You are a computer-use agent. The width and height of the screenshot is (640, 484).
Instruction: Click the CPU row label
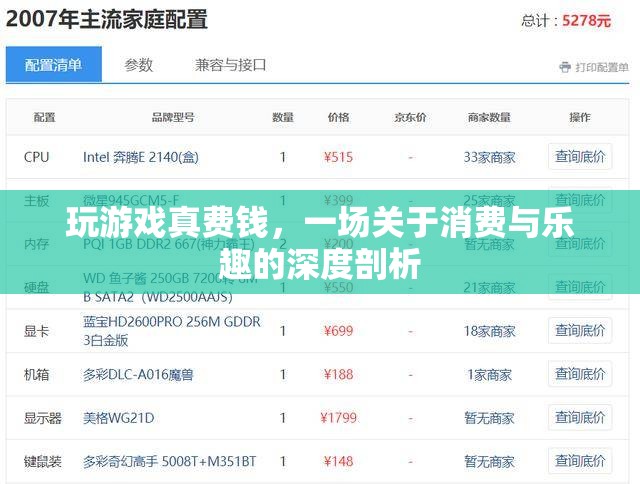(x=36, y=157)
